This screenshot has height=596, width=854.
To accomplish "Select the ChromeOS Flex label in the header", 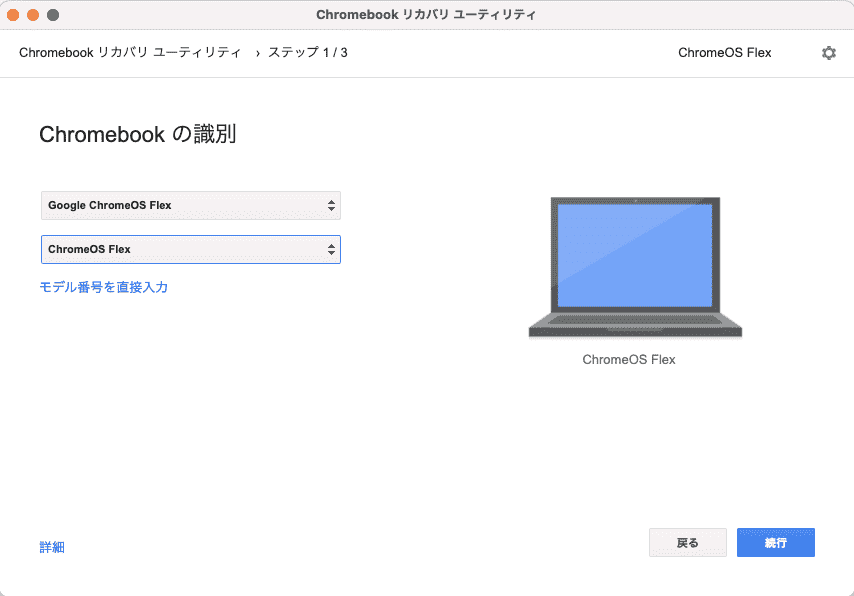I will click(x=724, y=53).
